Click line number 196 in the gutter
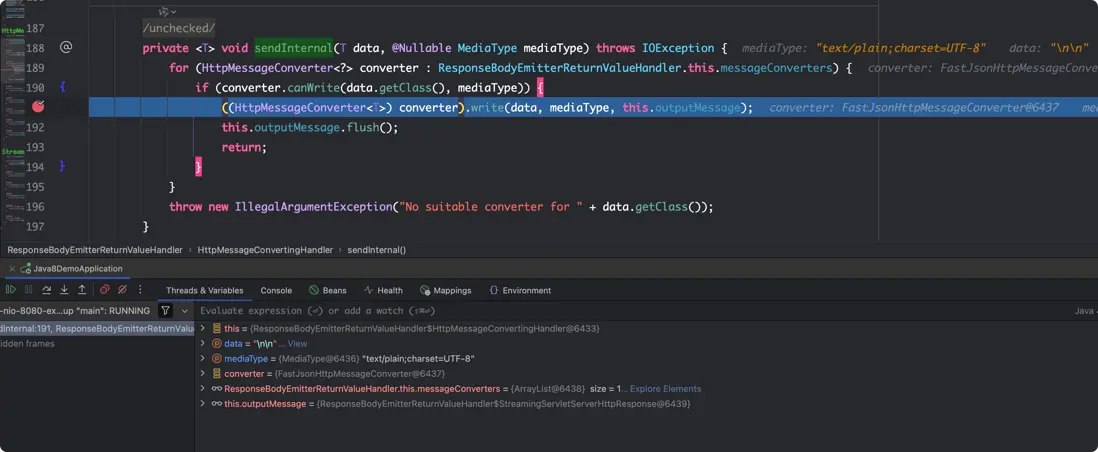The image size is (1098, 452). click(x=34, y=207)
